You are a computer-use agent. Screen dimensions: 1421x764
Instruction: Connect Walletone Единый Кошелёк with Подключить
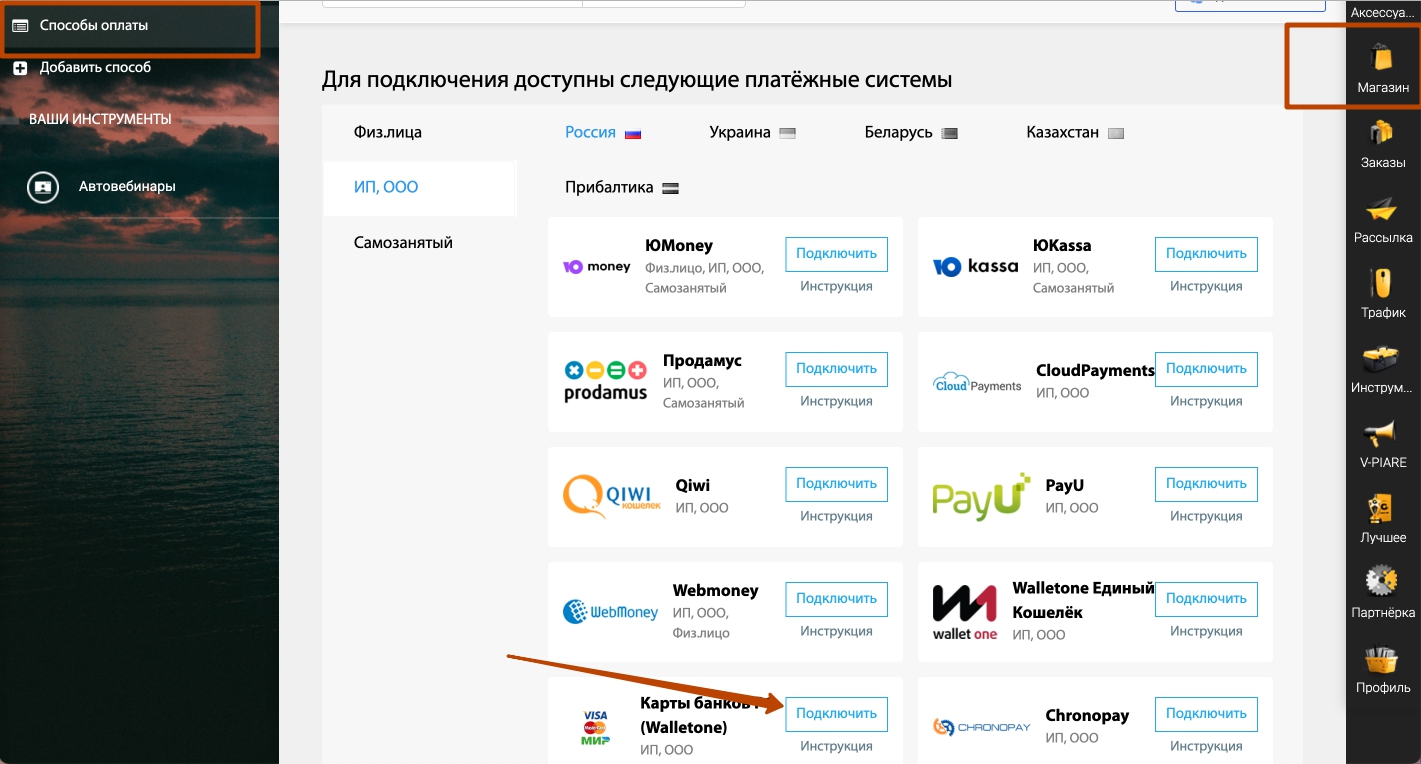click(x=1206, y=599)
